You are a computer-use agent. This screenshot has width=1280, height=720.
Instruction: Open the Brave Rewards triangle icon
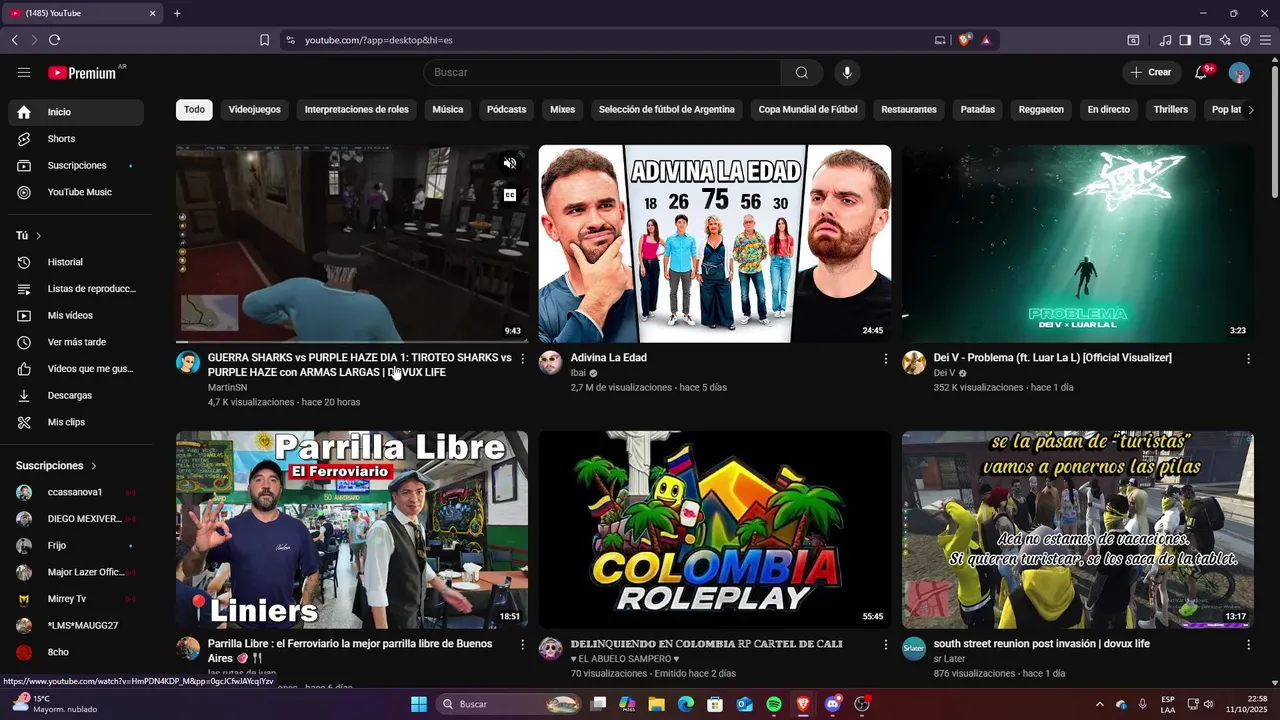[986, 40]
